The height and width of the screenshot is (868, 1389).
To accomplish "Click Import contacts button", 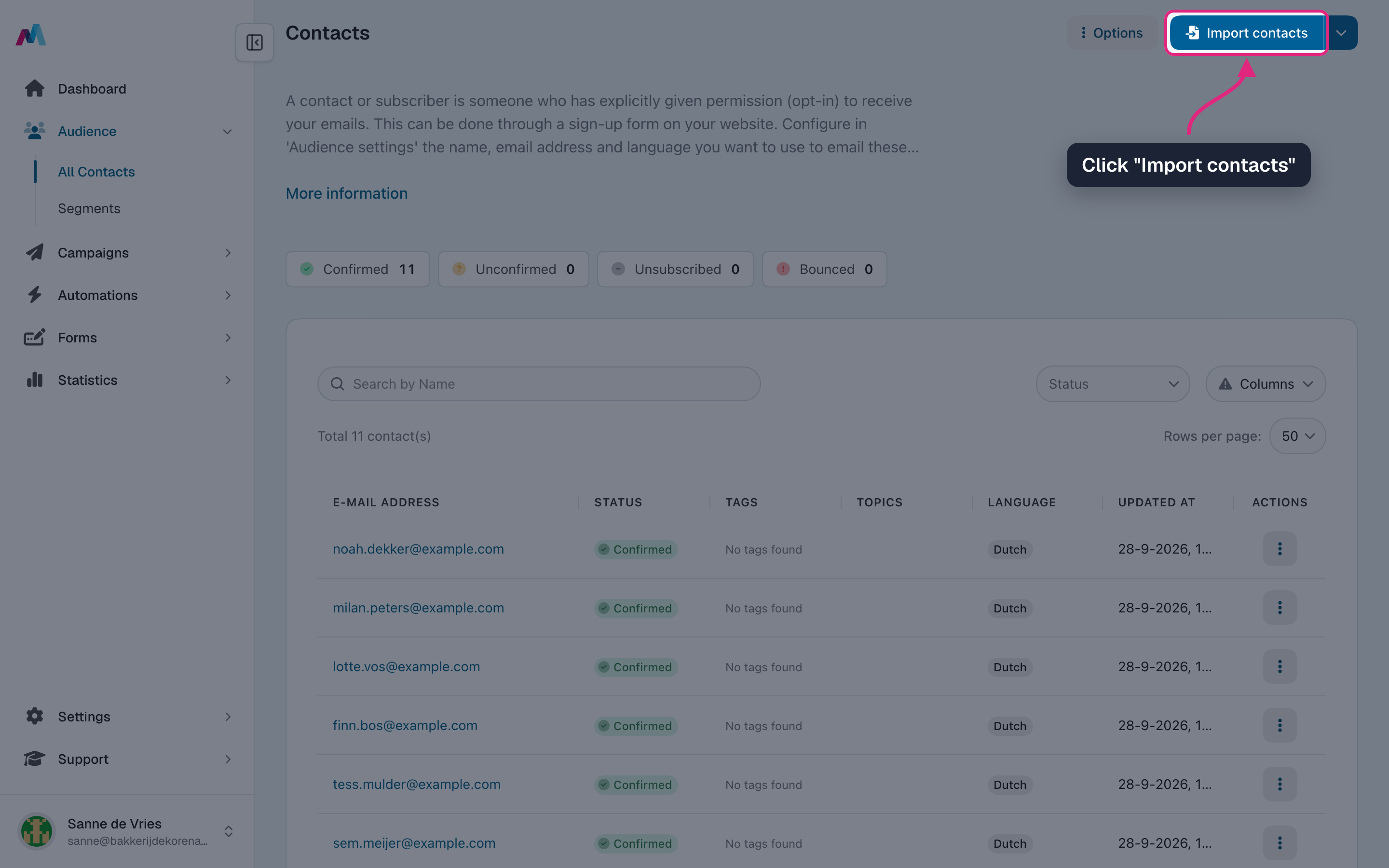I will (x=1247, y=33).
